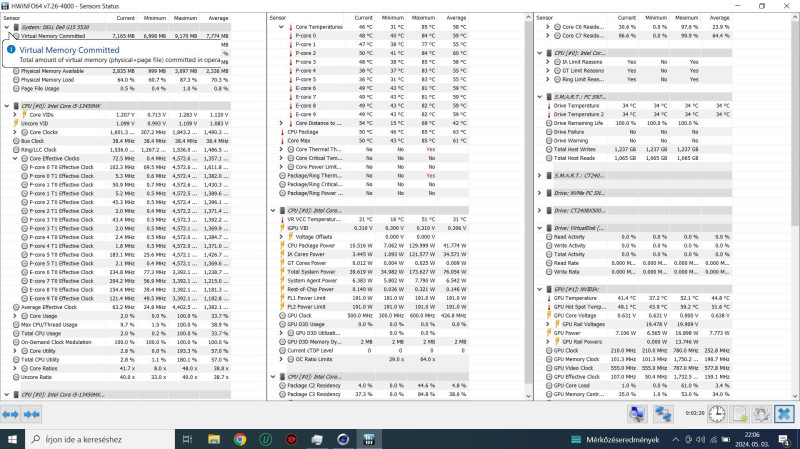Open the Mérközéseredmények taskbar widget
800x449 pixels.
coord(616,439)
